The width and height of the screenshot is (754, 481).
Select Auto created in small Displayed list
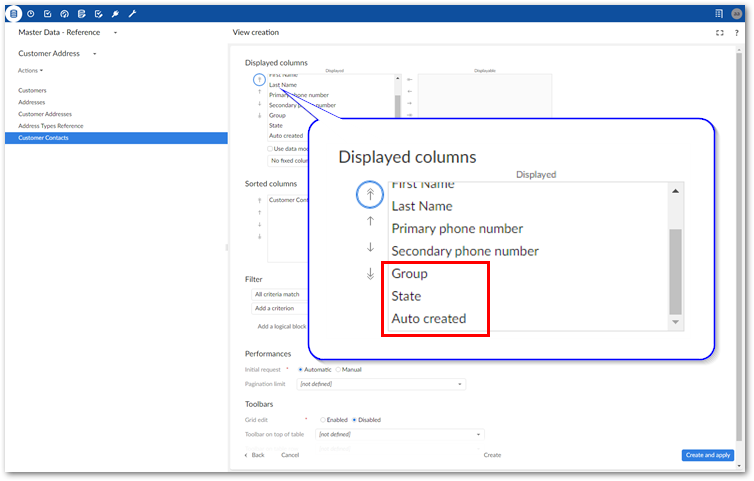click(x=286, y=136)
